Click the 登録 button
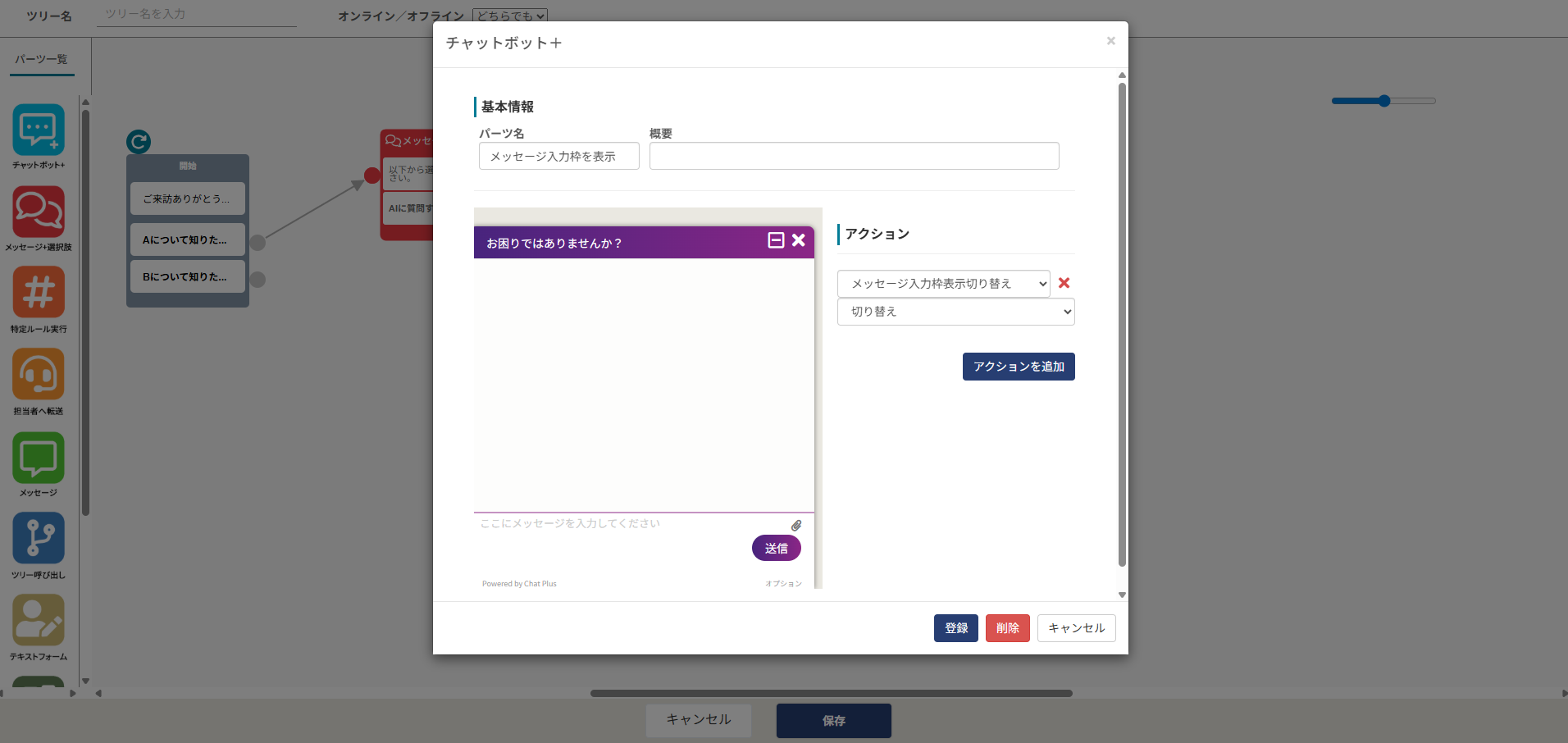Viewport: 1568px width, 743px height. coord(955,628)
